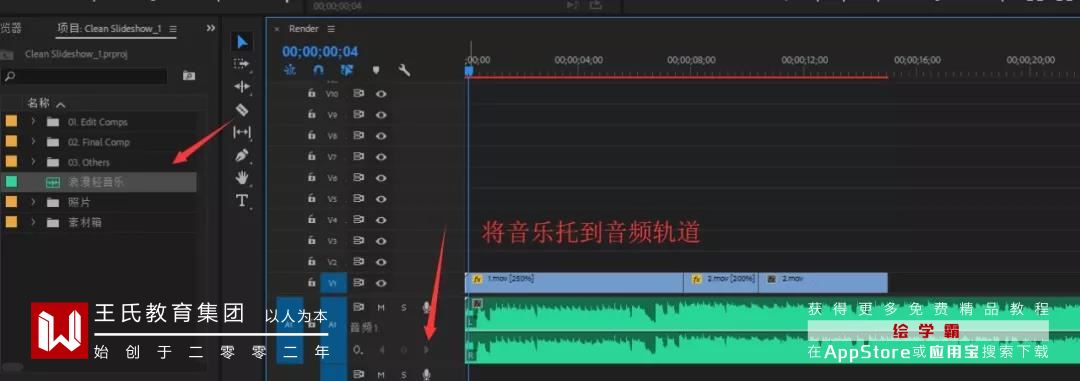Select the 浪漫轻音乐 audio item

pyautogui.click(x=96, y=183)
